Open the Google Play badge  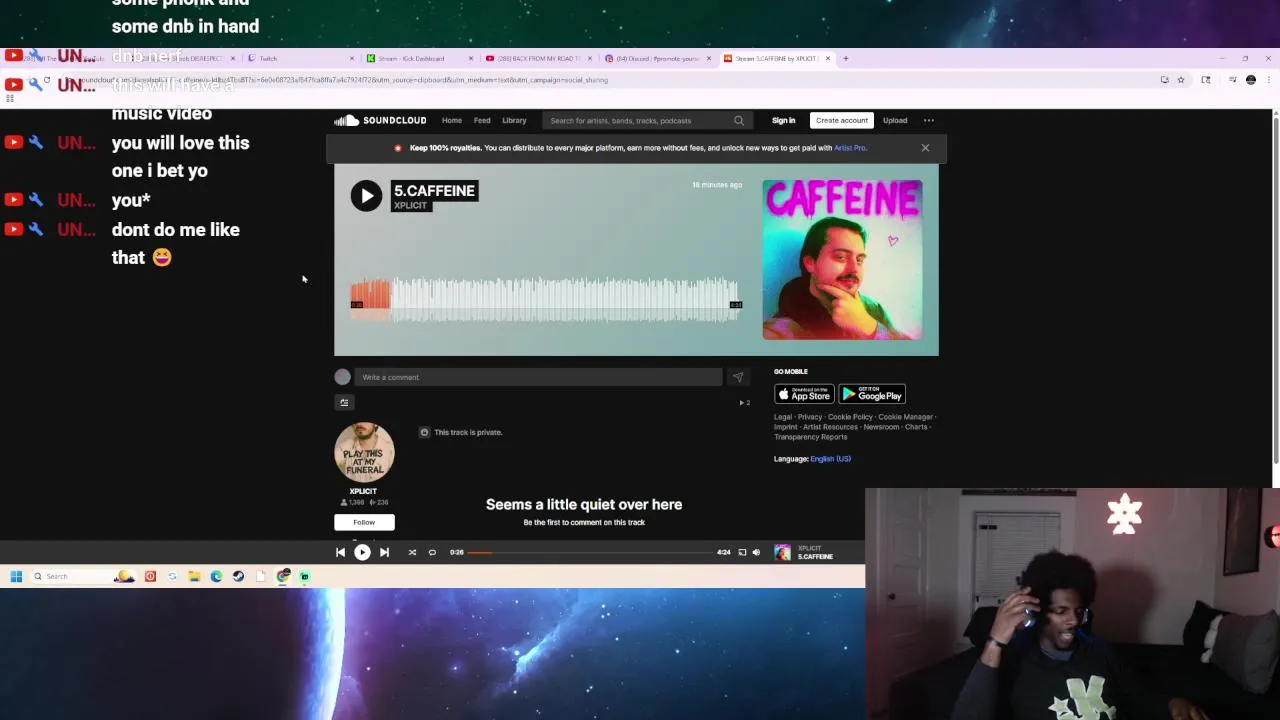872,394
